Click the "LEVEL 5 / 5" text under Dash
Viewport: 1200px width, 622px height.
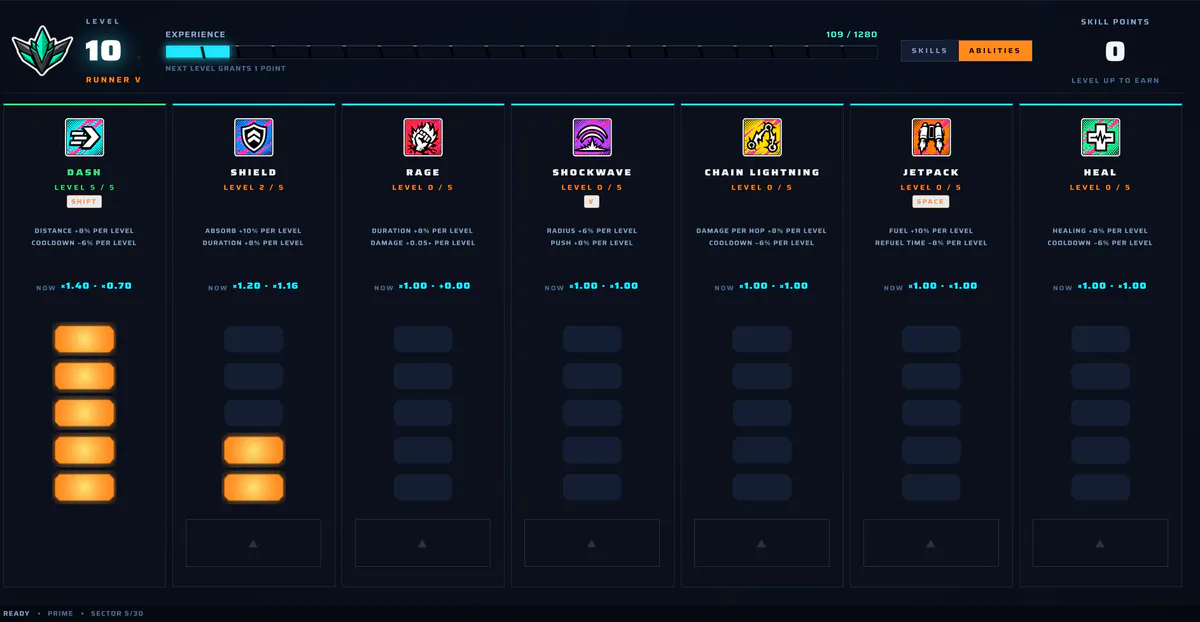(84, 187)
